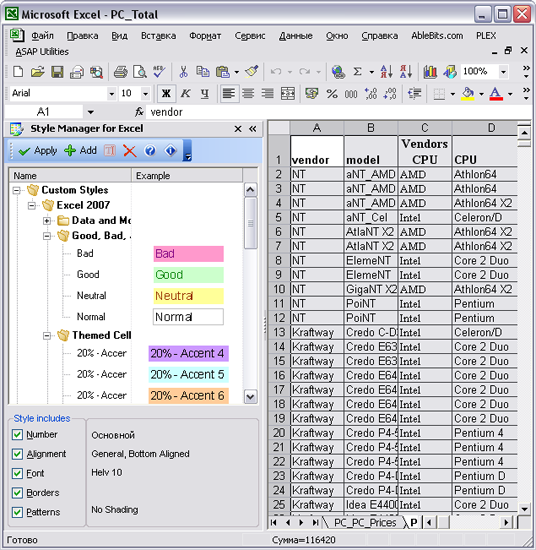Open the Данные menu

(x=296, y=36)
